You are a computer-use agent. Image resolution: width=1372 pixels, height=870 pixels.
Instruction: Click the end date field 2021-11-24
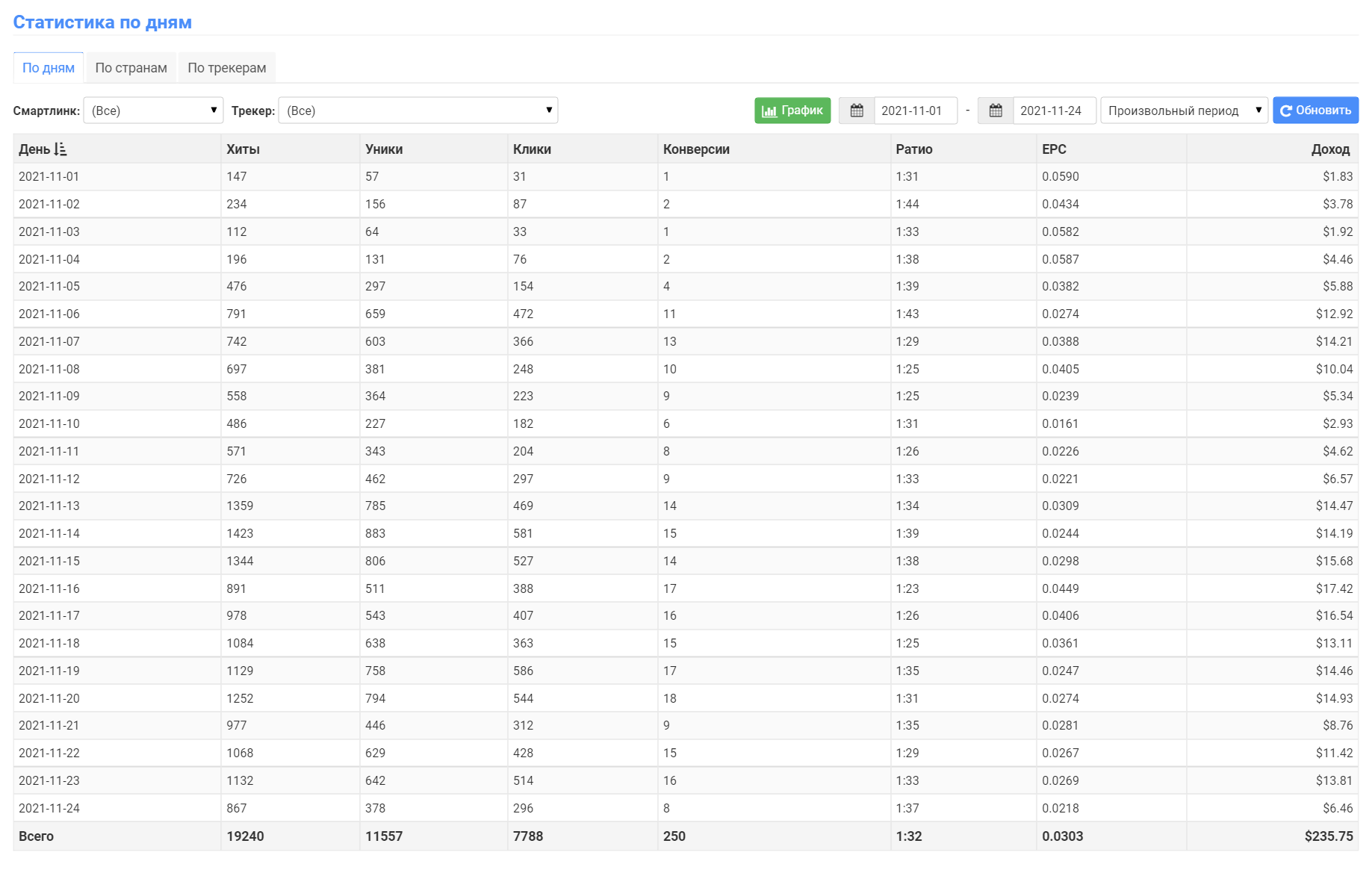(1054, 111)
